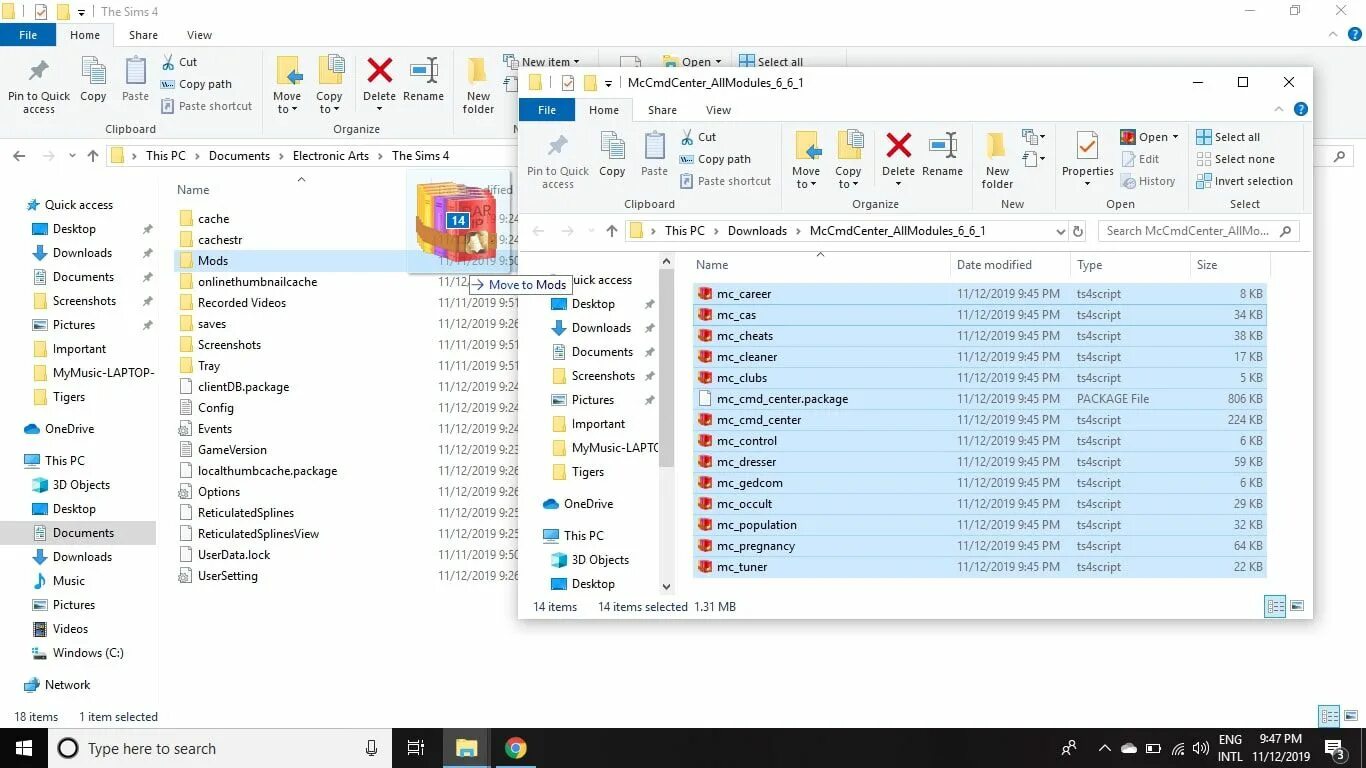Image resolution: width=1366 pixels, height=768 pixels.
Task: Click Rename icon in McCmdCenter window ribbon
Action: (x=942, y=147)
